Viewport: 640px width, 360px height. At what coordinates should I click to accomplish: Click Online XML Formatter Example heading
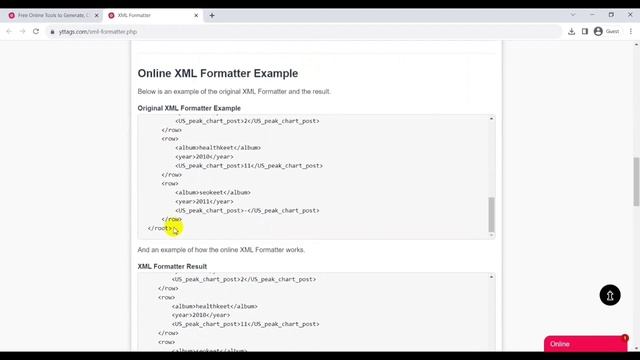click(x=218, y=73)
